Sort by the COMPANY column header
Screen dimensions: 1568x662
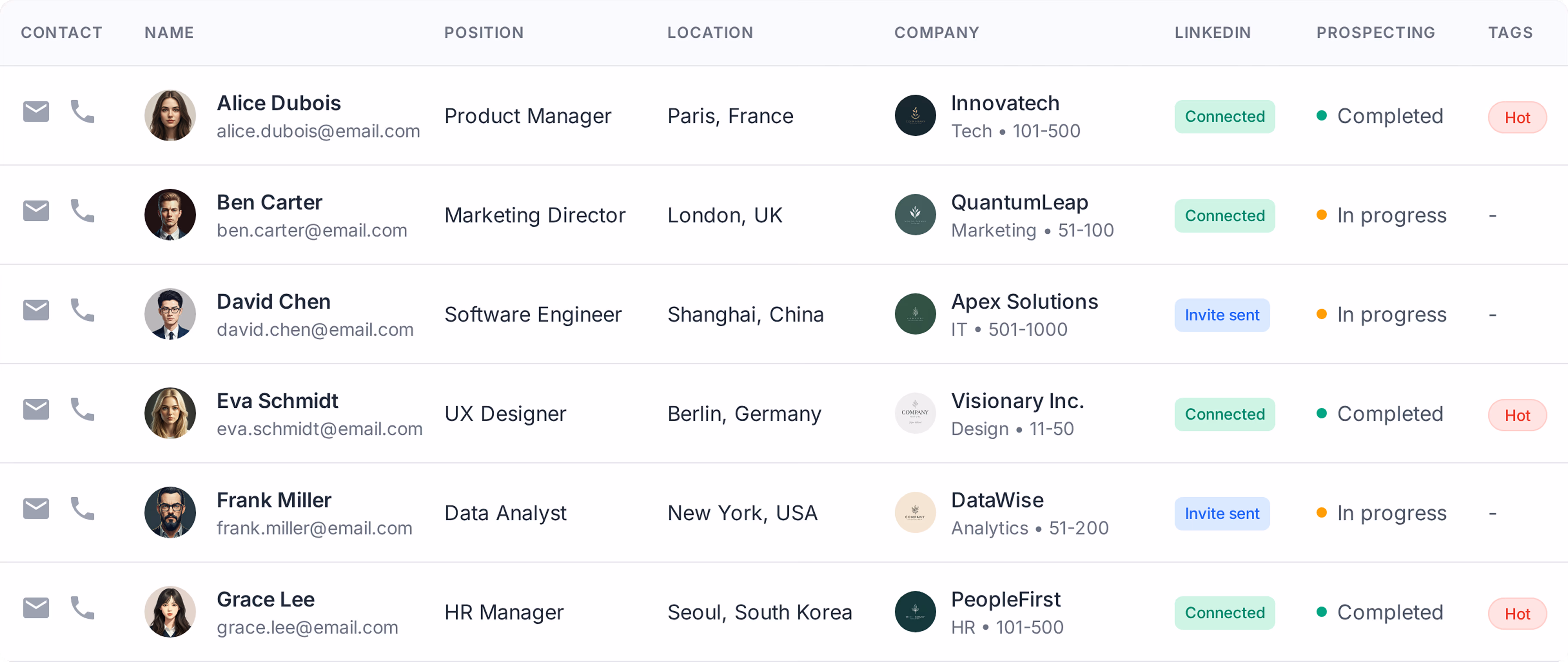937,33
